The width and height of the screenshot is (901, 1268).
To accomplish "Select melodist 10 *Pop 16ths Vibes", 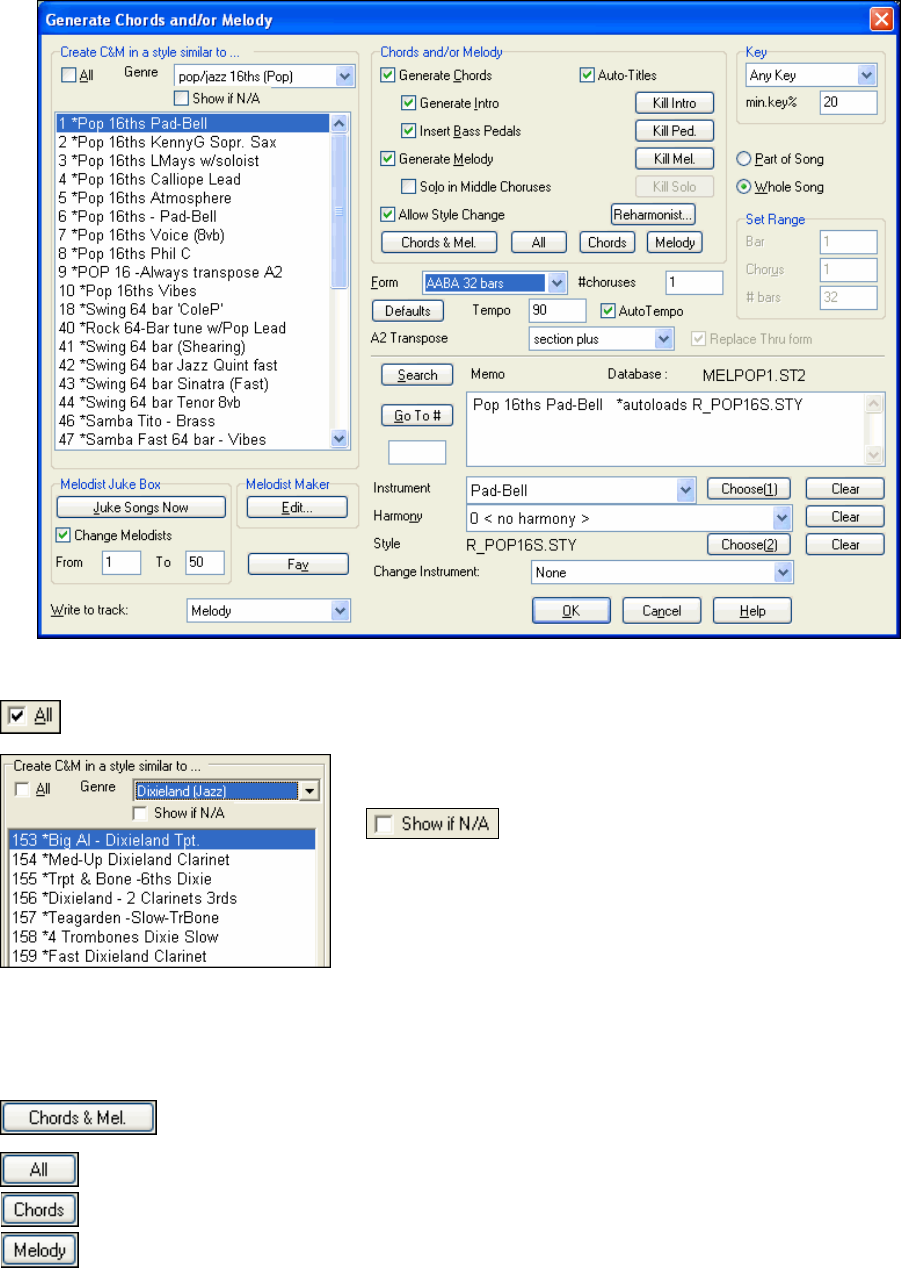I will coord(192,291).
